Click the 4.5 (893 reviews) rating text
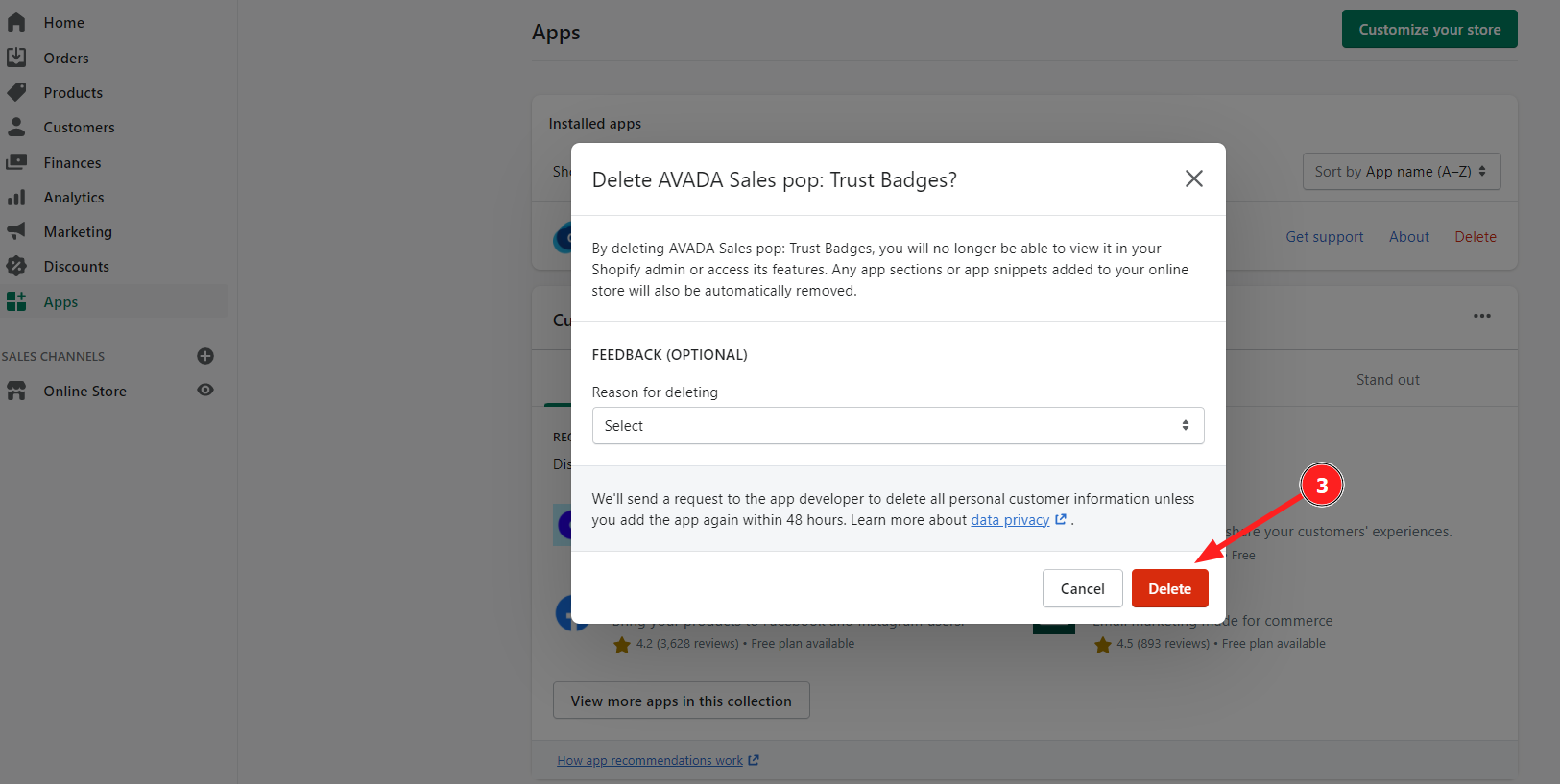Screen dimensions: 1560x784 pos(1163,643)
